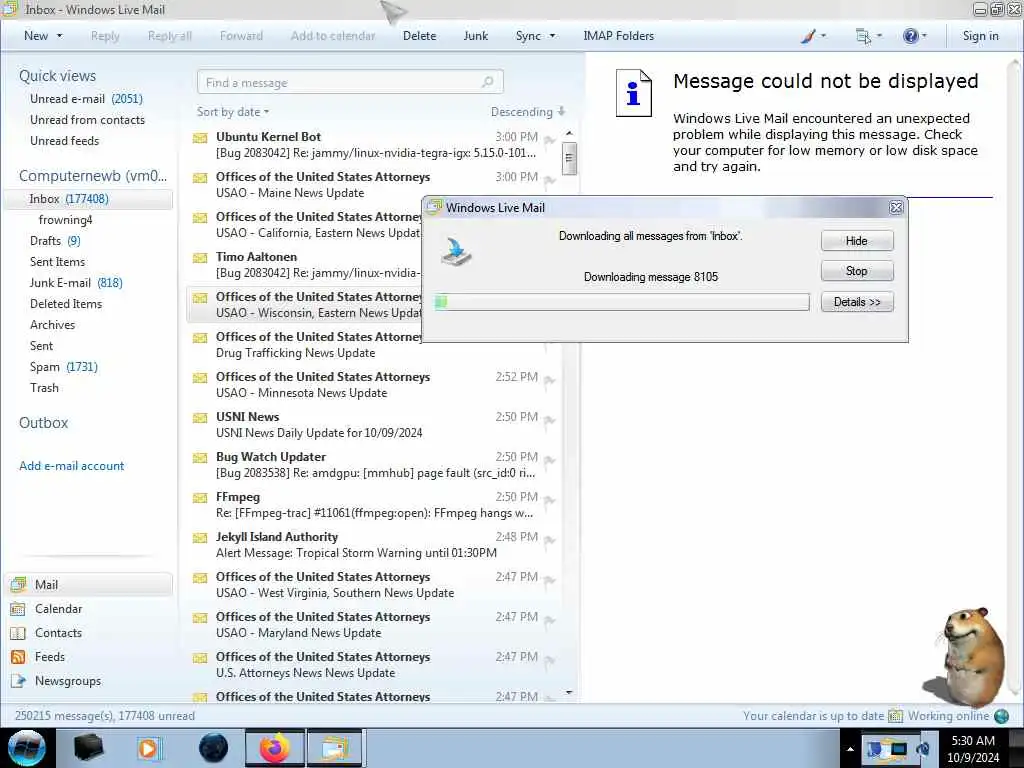This screenshot has width=1024, height=768.
Task: Flag the FFmpeg message
Action: (550, 500)
